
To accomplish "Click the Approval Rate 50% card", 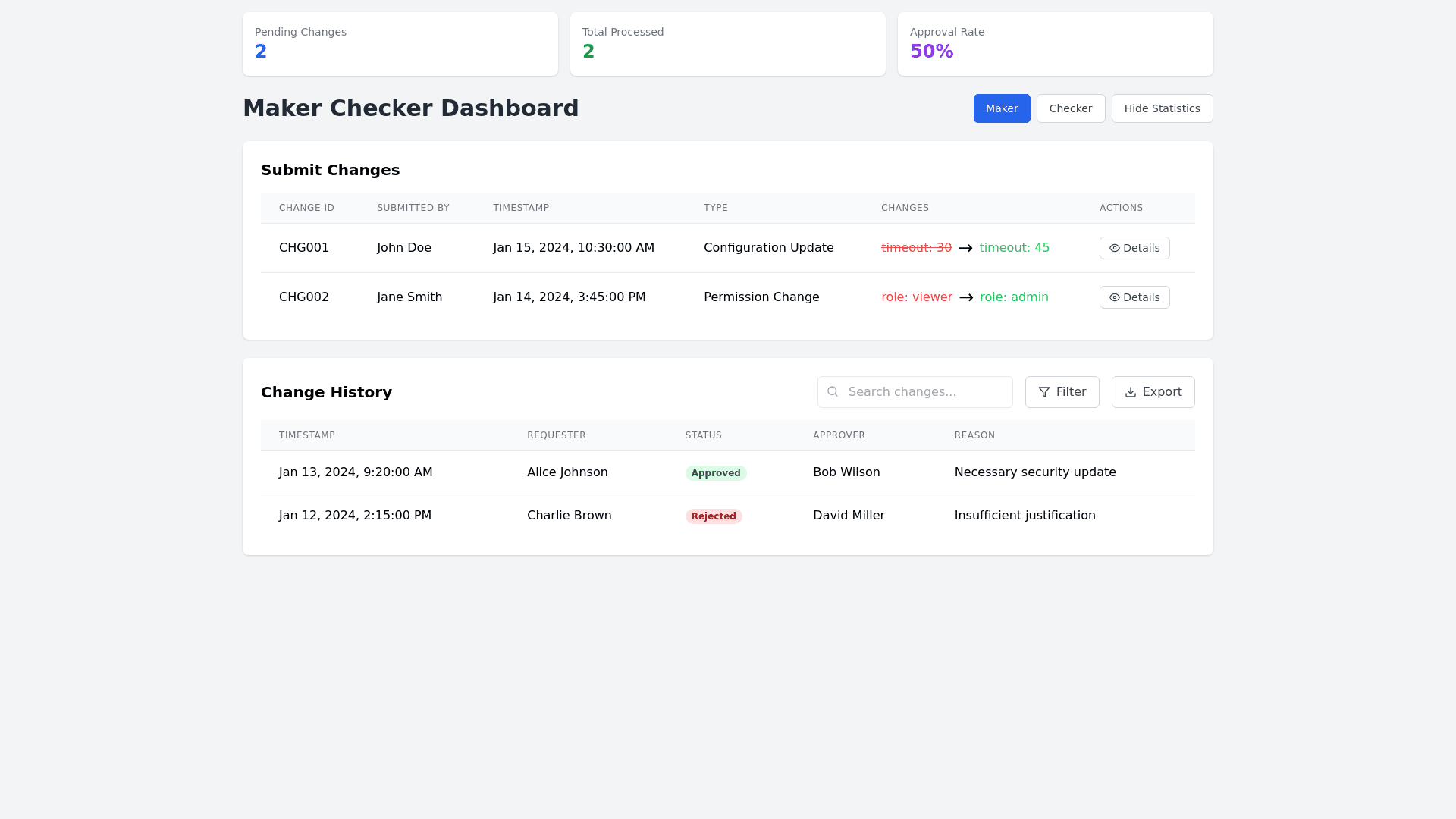I will (1055, 44).
